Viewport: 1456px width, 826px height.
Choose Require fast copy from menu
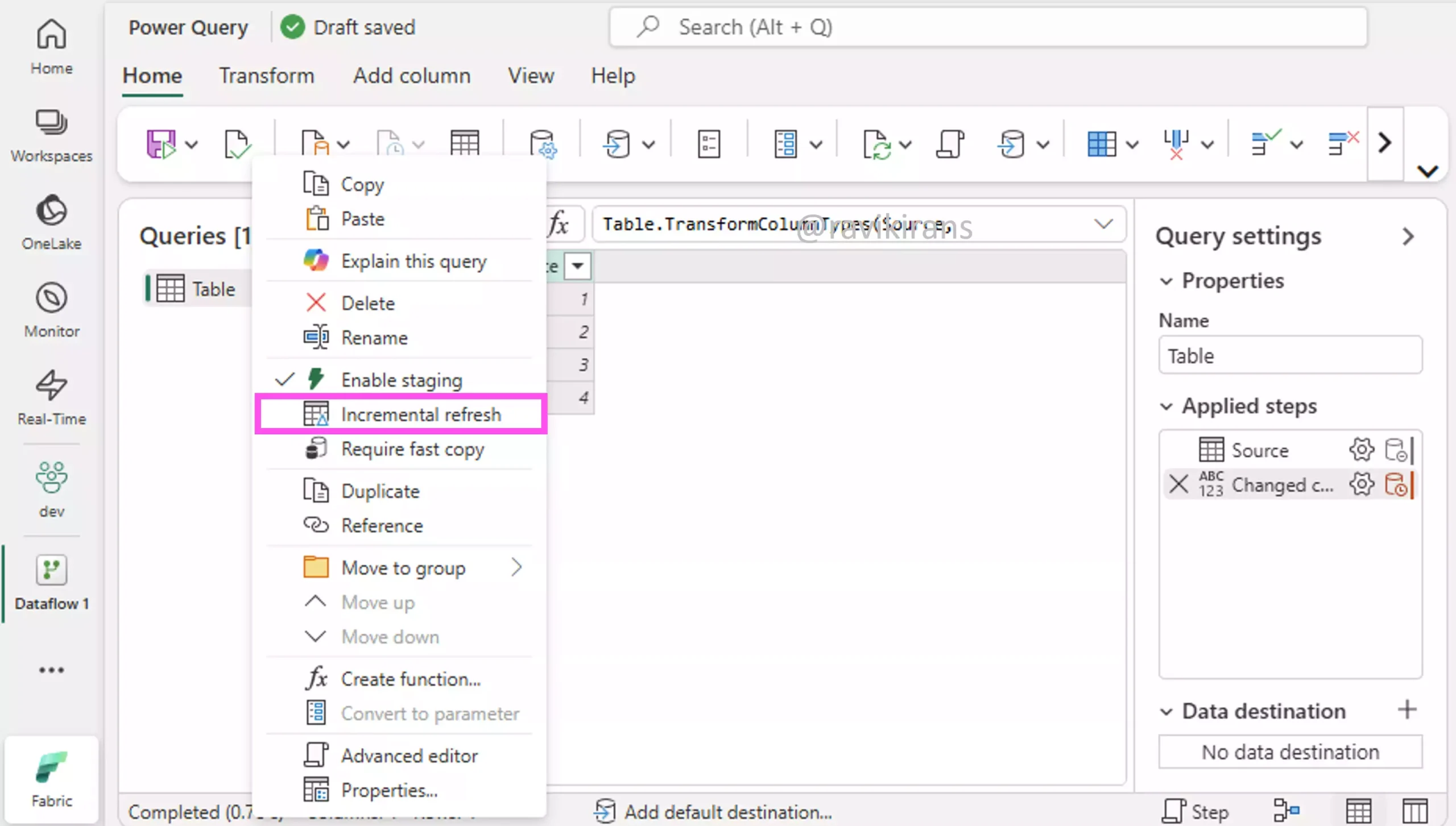[x=401, y=449]
